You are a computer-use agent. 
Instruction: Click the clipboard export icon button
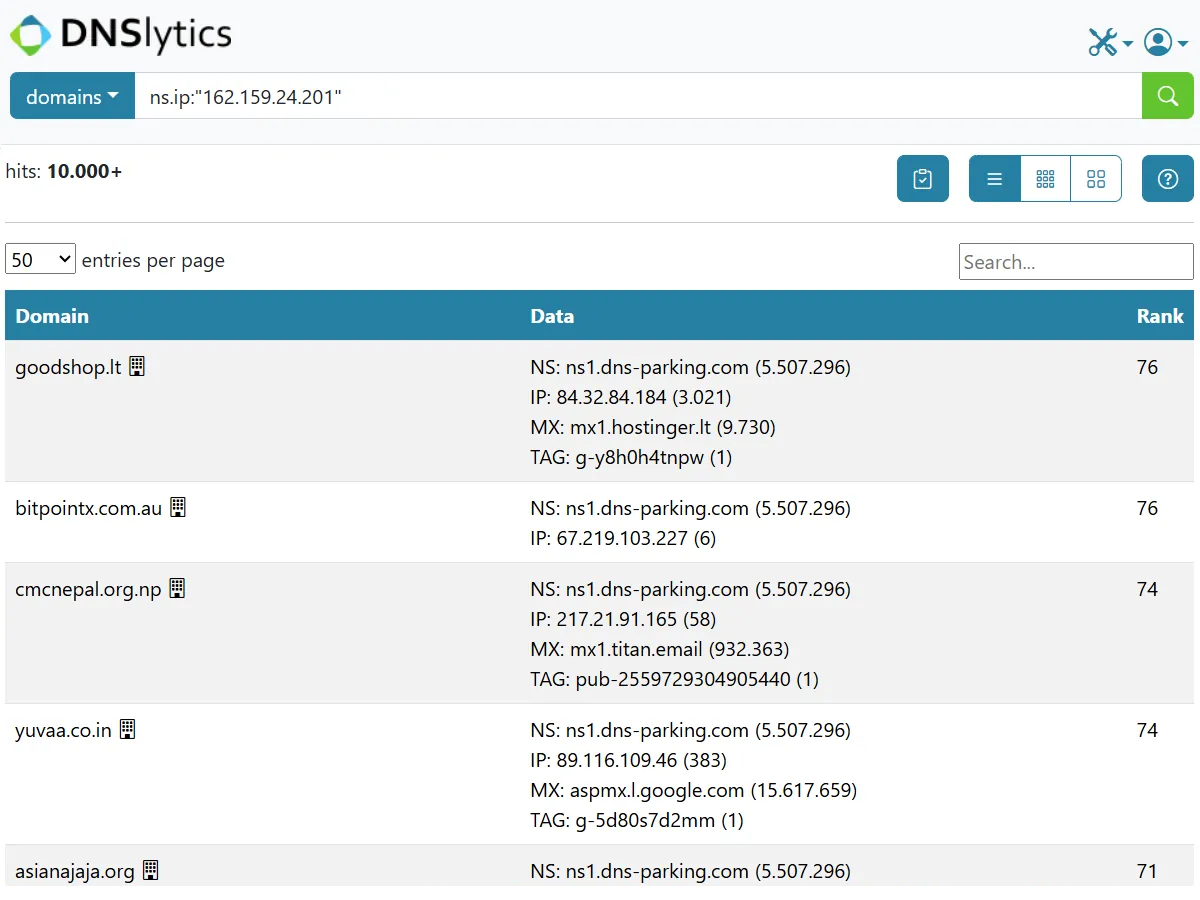pyautogui.click(x=923, y=179)
